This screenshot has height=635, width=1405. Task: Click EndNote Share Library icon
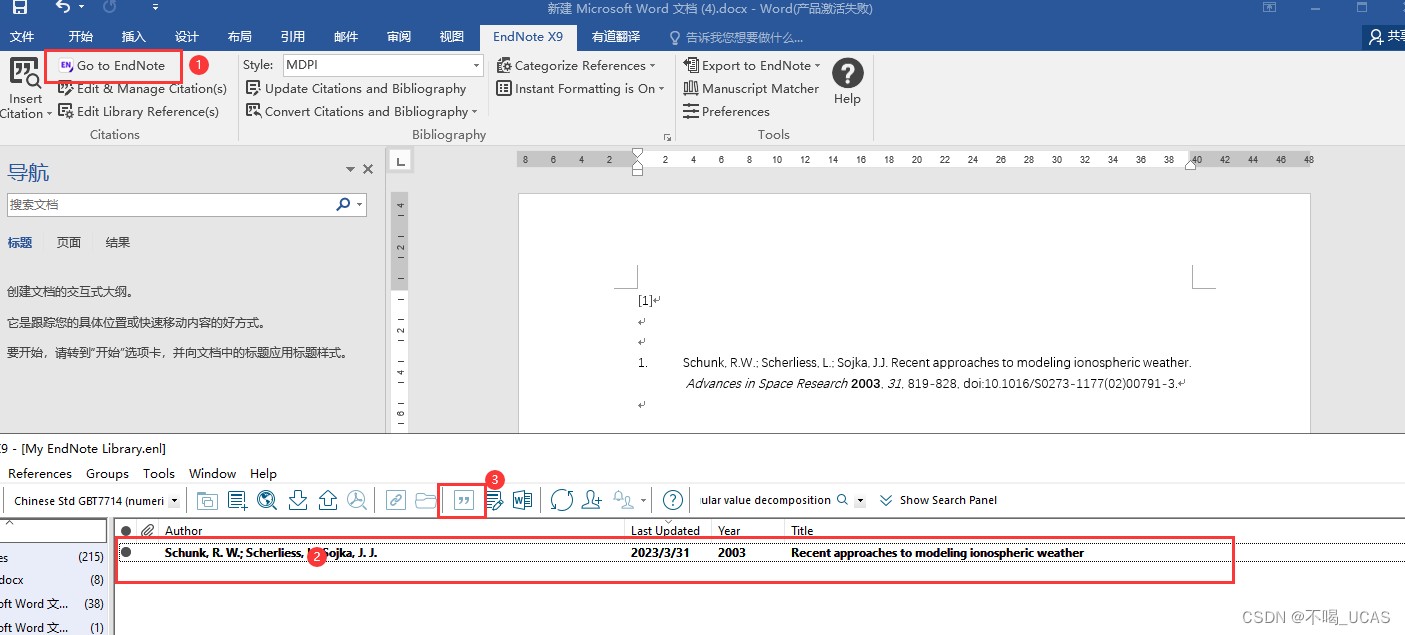point(592,501)
